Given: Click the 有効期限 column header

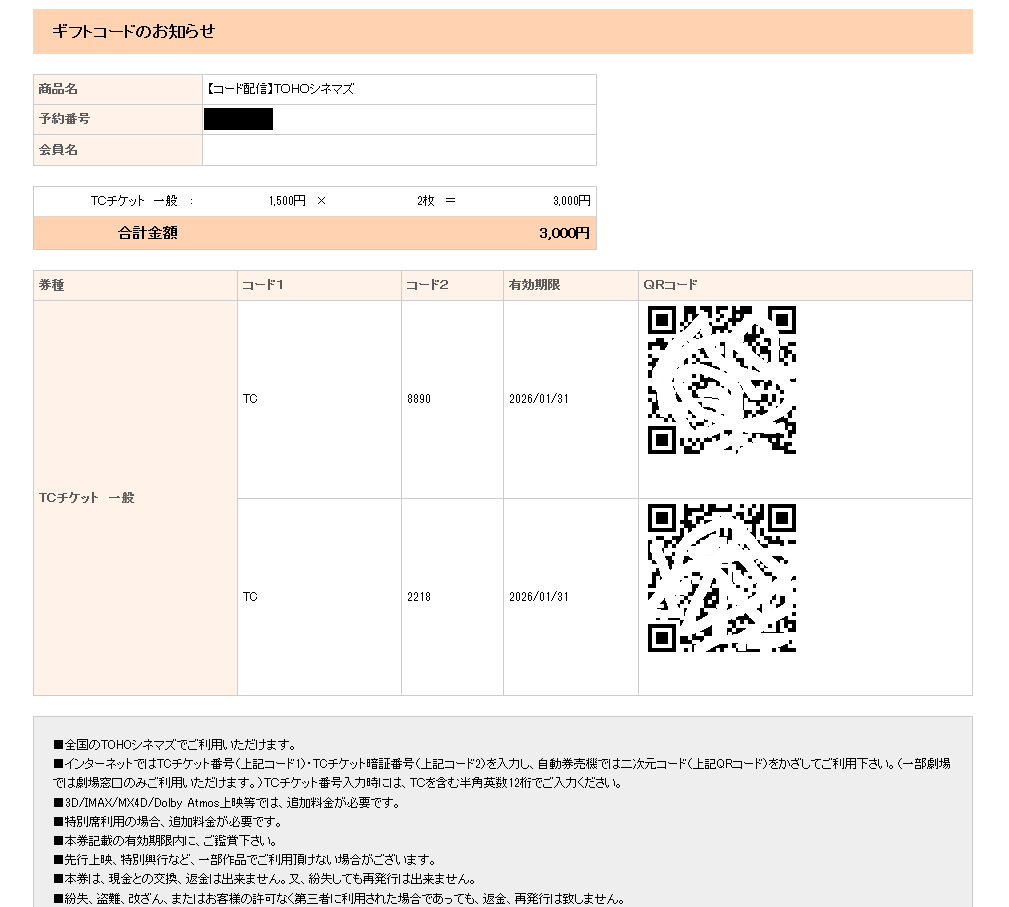Looking at the screenshot, I should [534, 285].
